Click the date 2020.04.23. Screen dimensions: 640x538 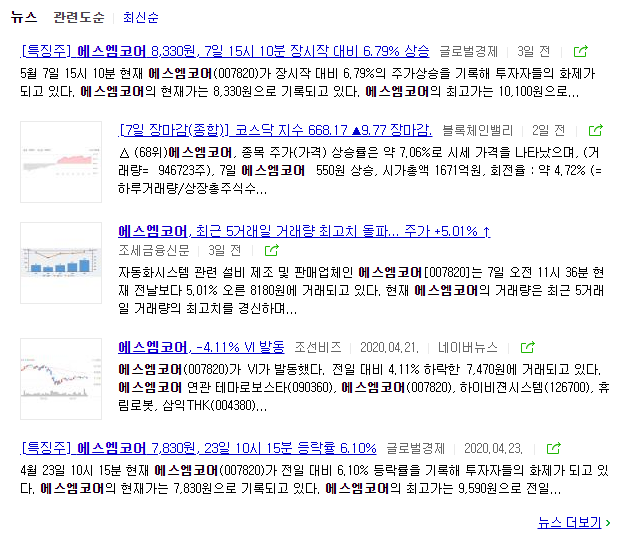coord(493,448)
